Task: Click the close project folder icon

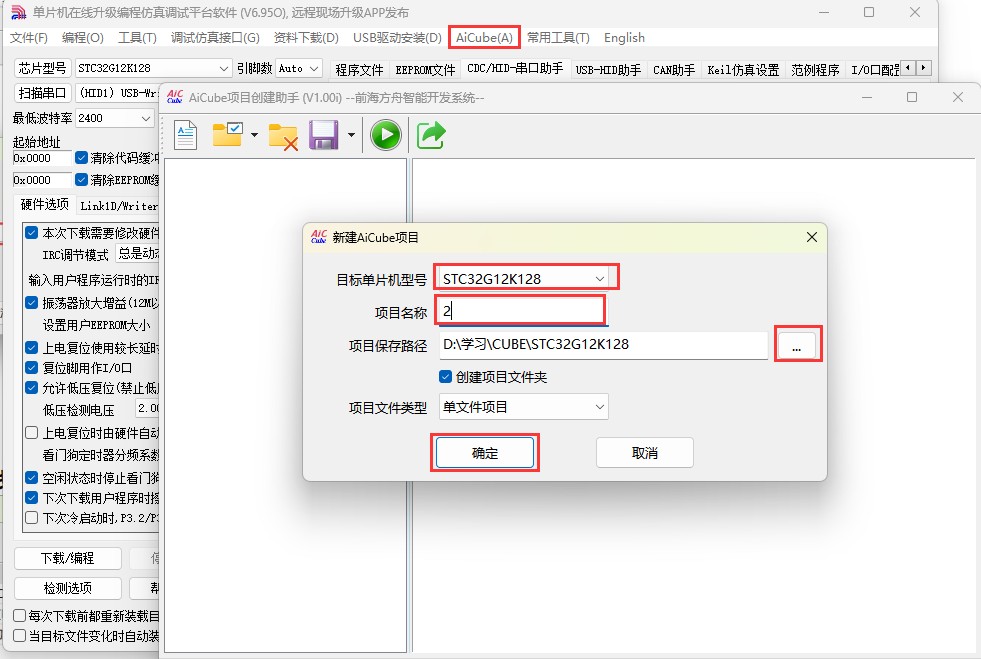Action: tap(283, 136)
